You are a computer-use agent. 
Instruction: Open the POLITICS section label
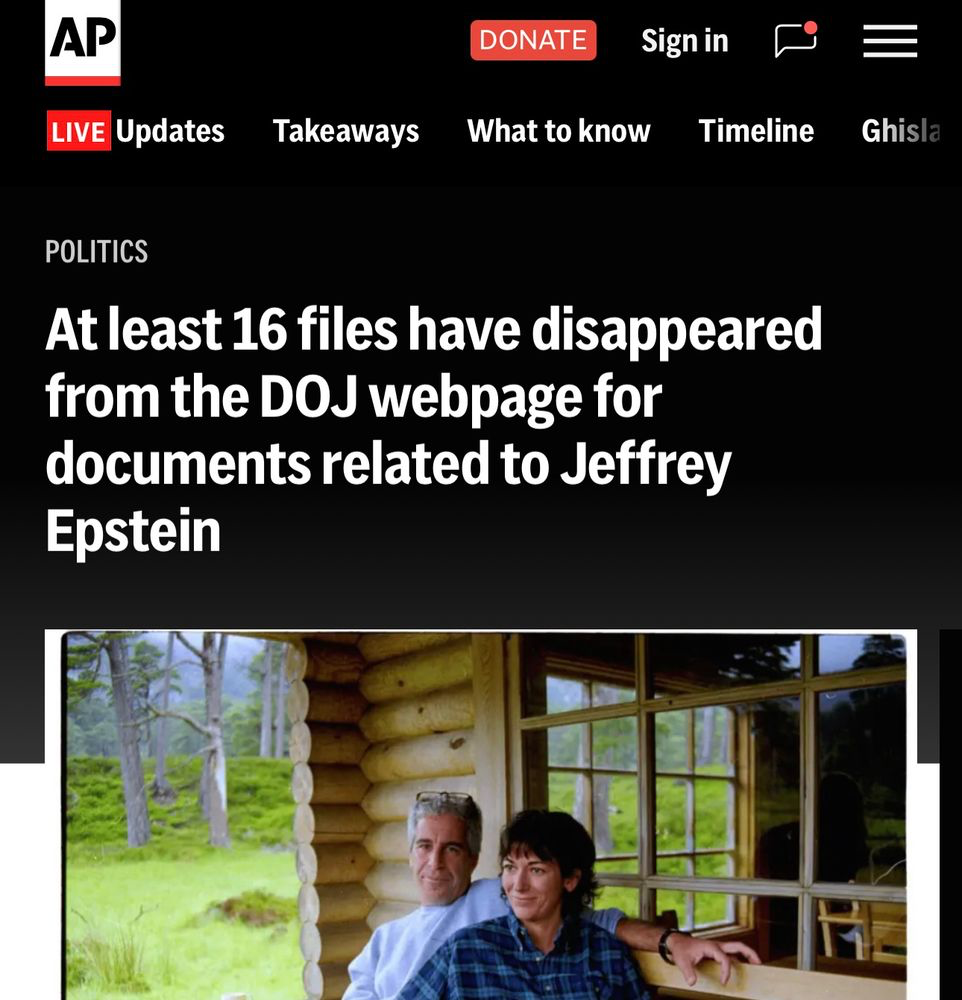pos(96,251)
